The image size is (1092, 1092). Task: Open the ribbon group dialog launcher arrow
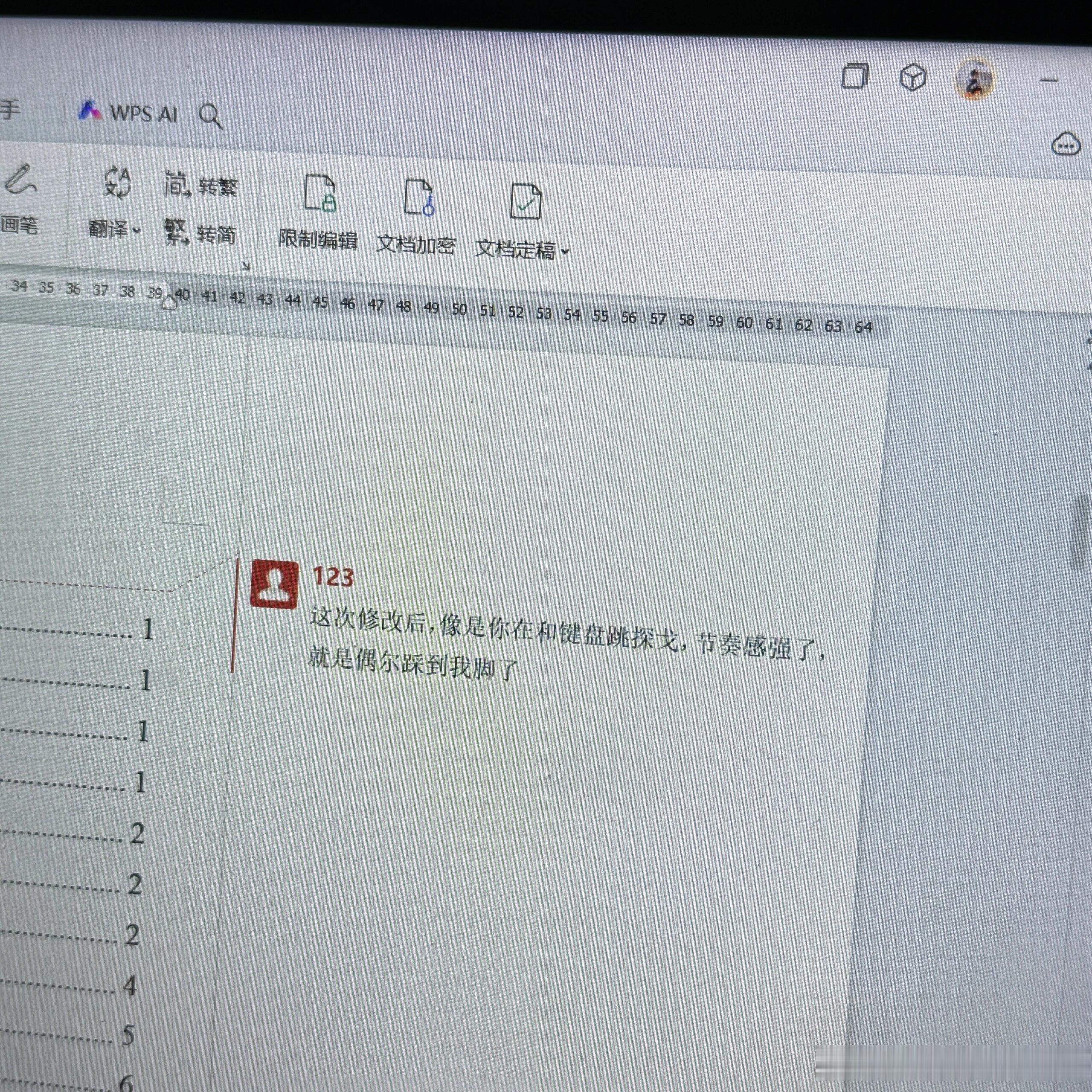coord(246,266)
